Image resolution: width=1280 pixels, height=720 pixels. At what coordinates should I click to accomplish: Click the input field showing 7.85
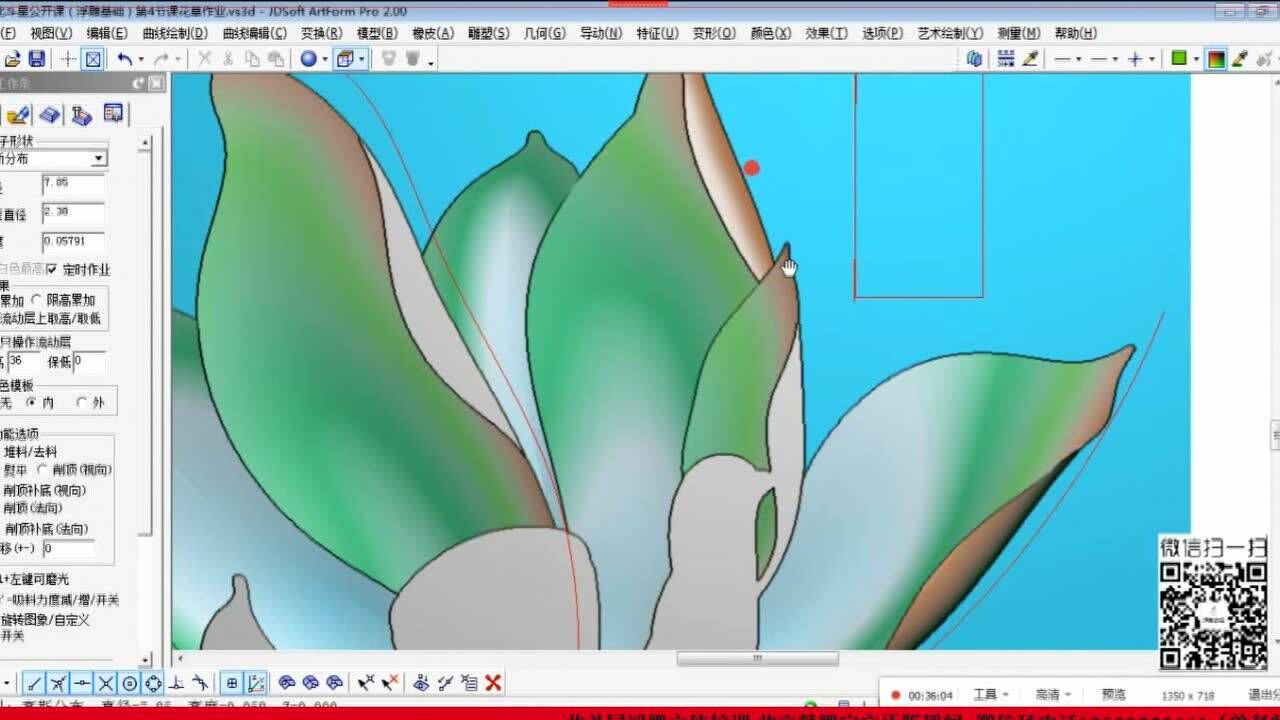tap(73, 184)
